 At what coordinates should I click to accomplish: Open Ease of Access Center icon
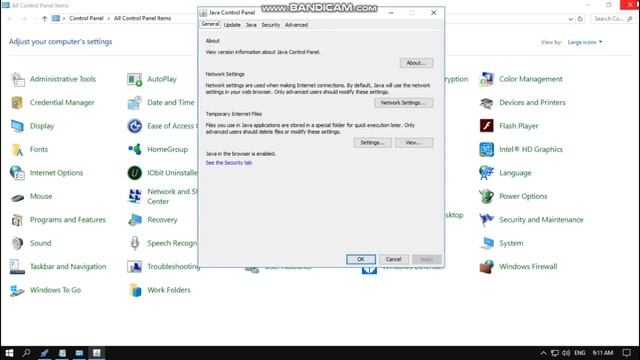coord(135,126)
